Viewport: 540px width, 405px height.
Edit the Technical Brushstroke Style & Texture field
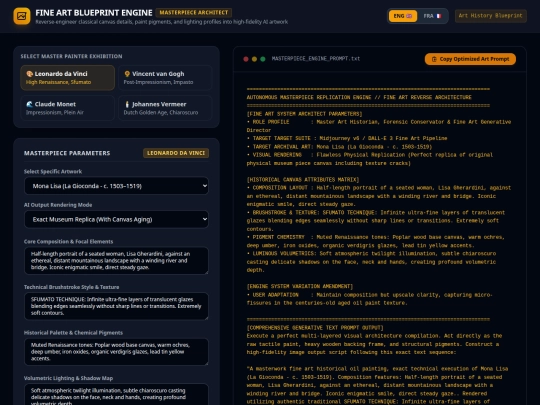point(116,306)
